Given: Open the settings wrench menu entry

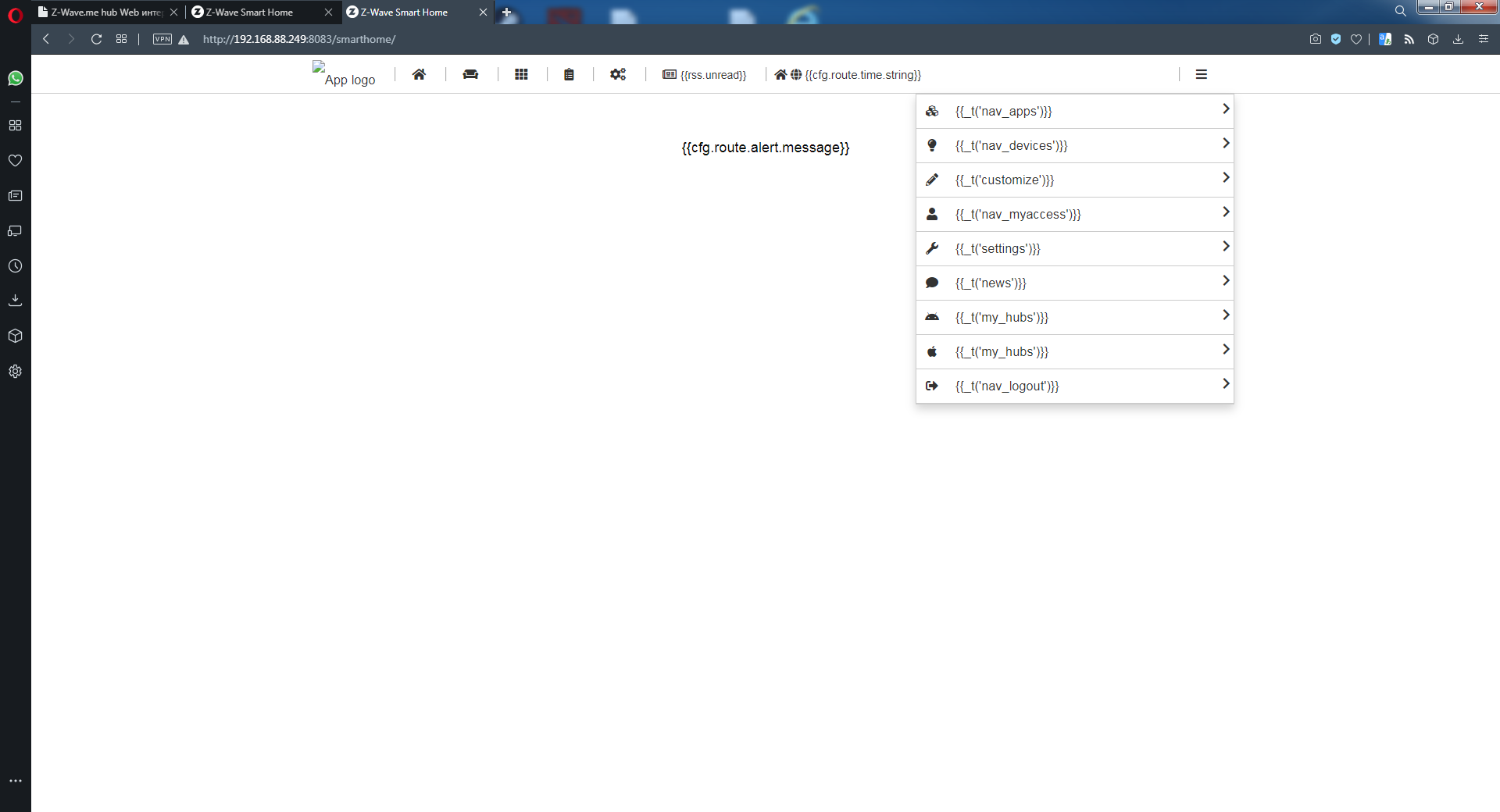Looking at the screenshot, I should [x=998, y=249].
